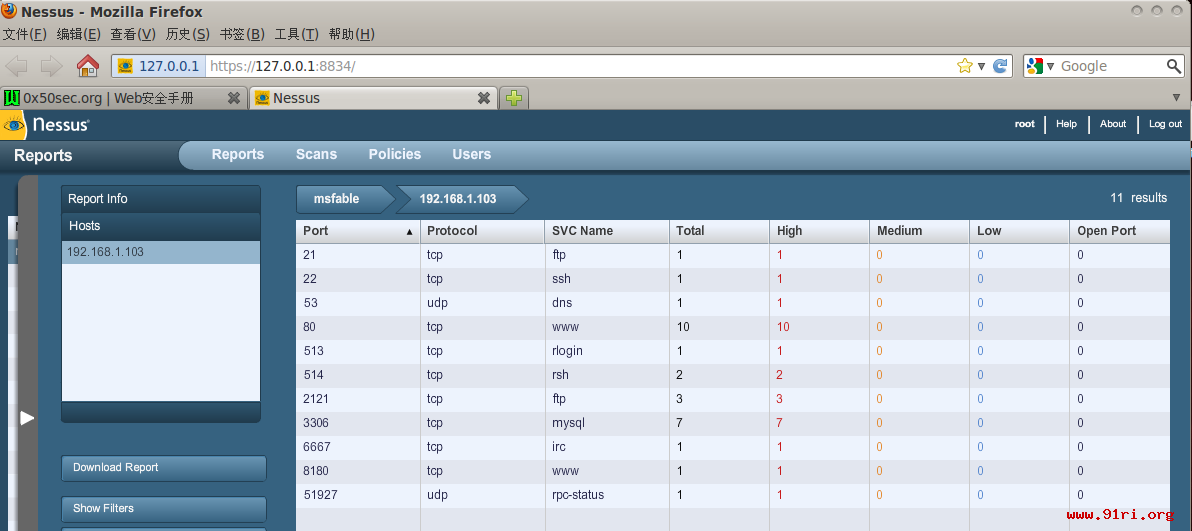
Task: Open the 帮助(H) menu
Action: 352,34
